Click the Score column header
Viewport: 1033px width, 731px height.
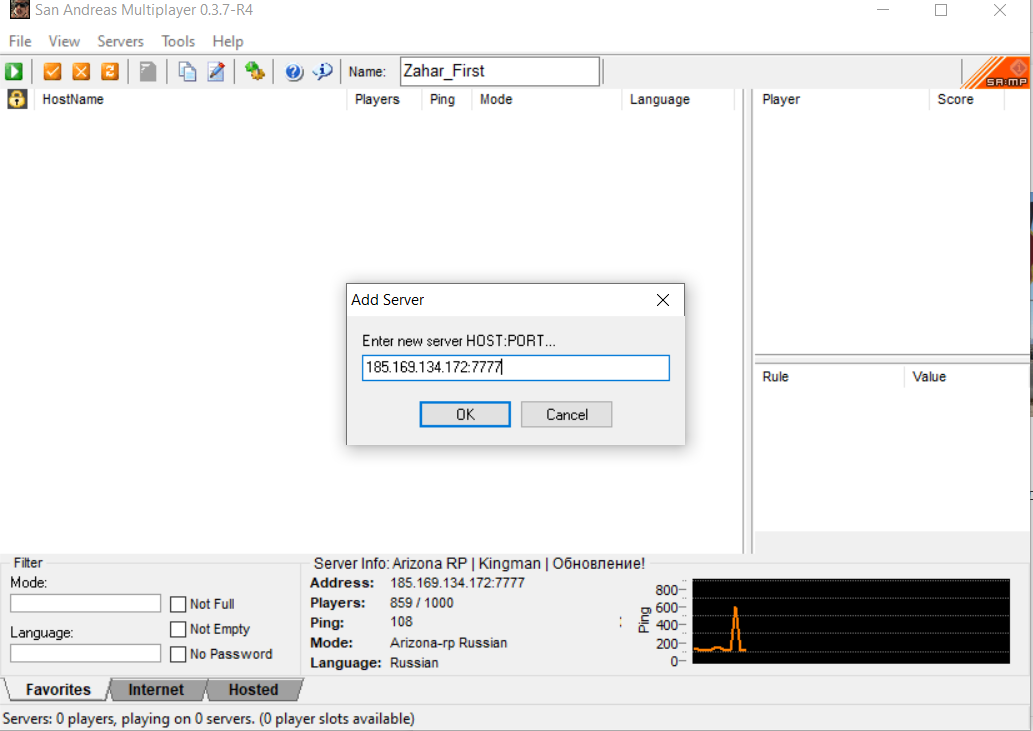[x=967, y=99]
